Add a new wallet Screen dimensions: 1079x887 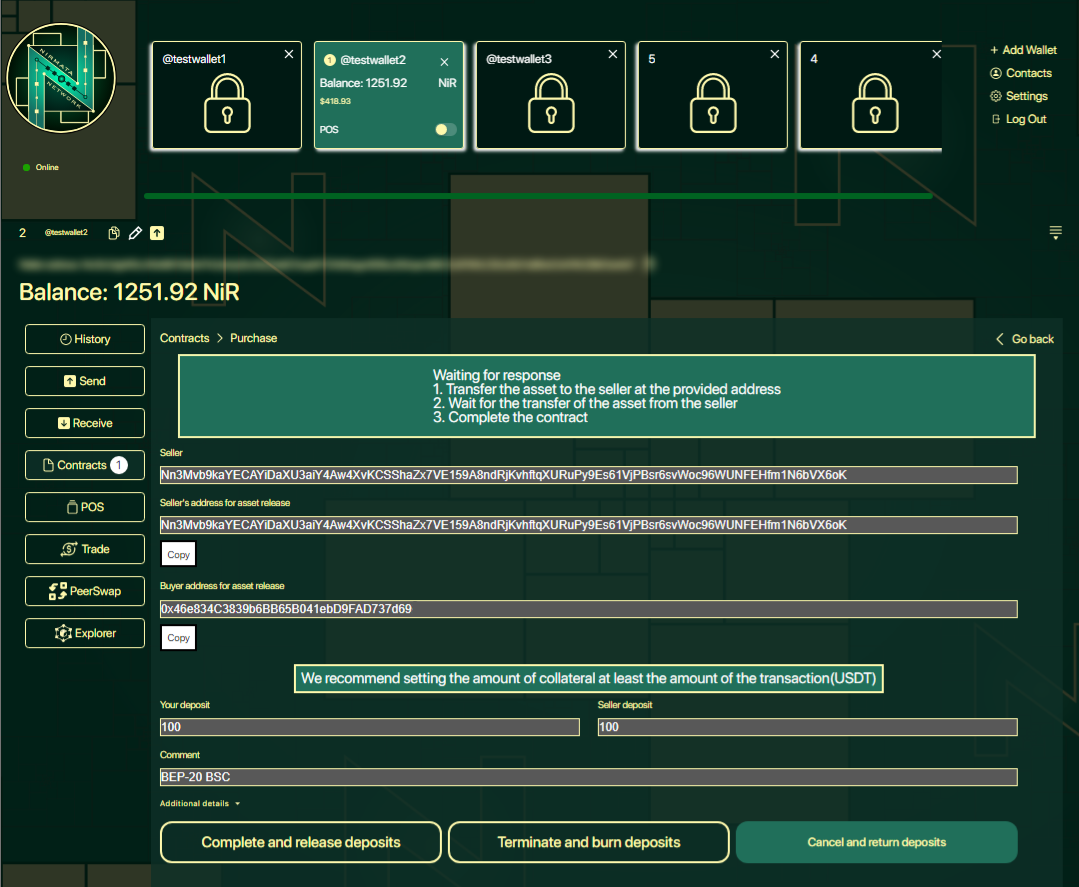coord(1023,50)
